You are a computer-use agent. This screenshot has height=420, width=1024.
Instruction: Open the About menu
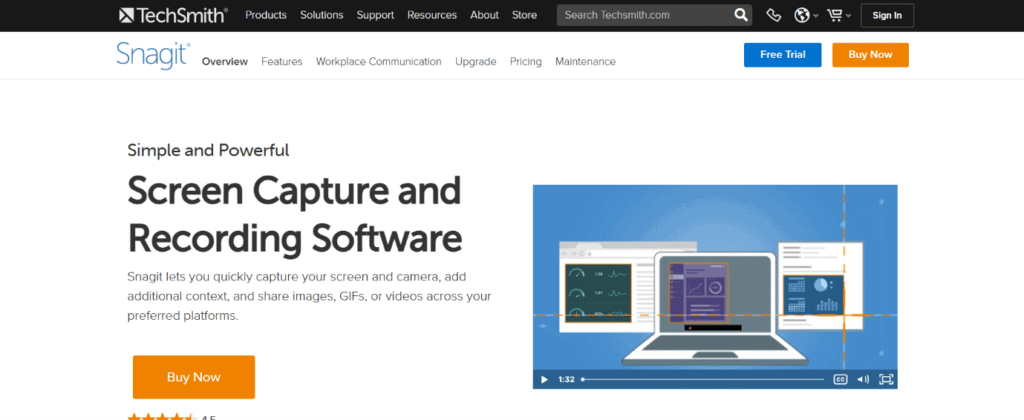point(485,15)
